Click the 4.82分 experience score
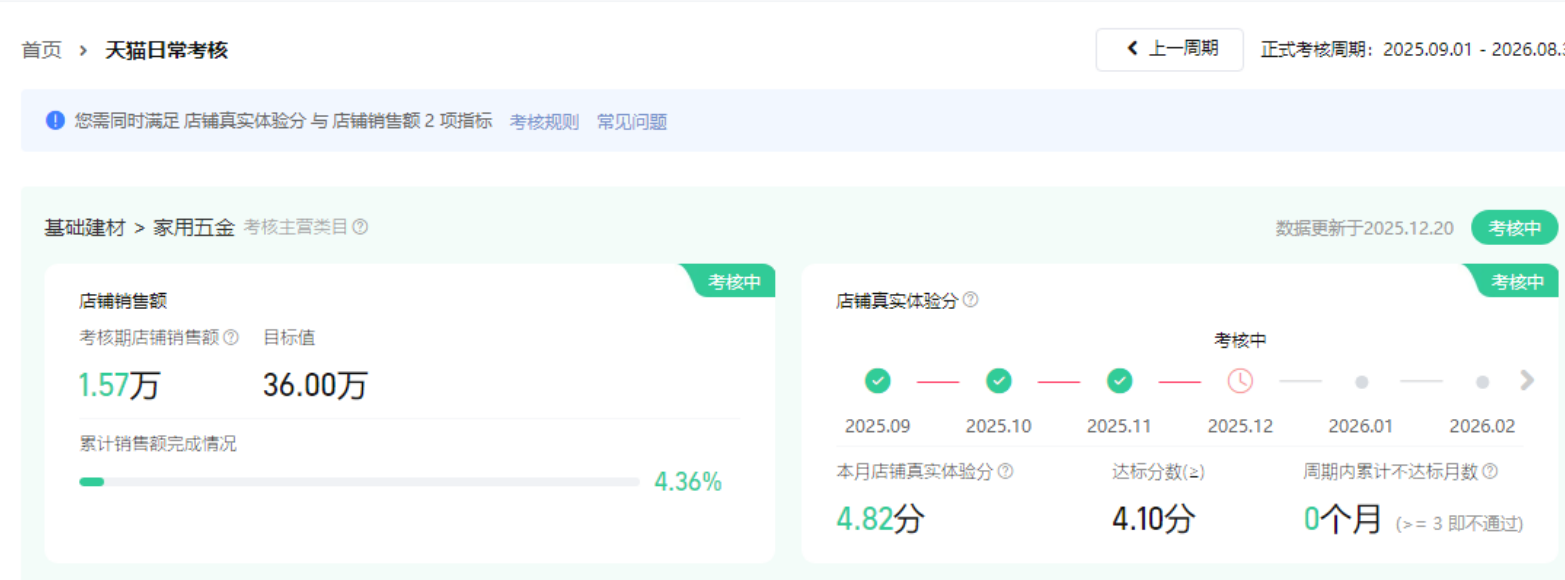1565x580 pixels. point(880,518)
